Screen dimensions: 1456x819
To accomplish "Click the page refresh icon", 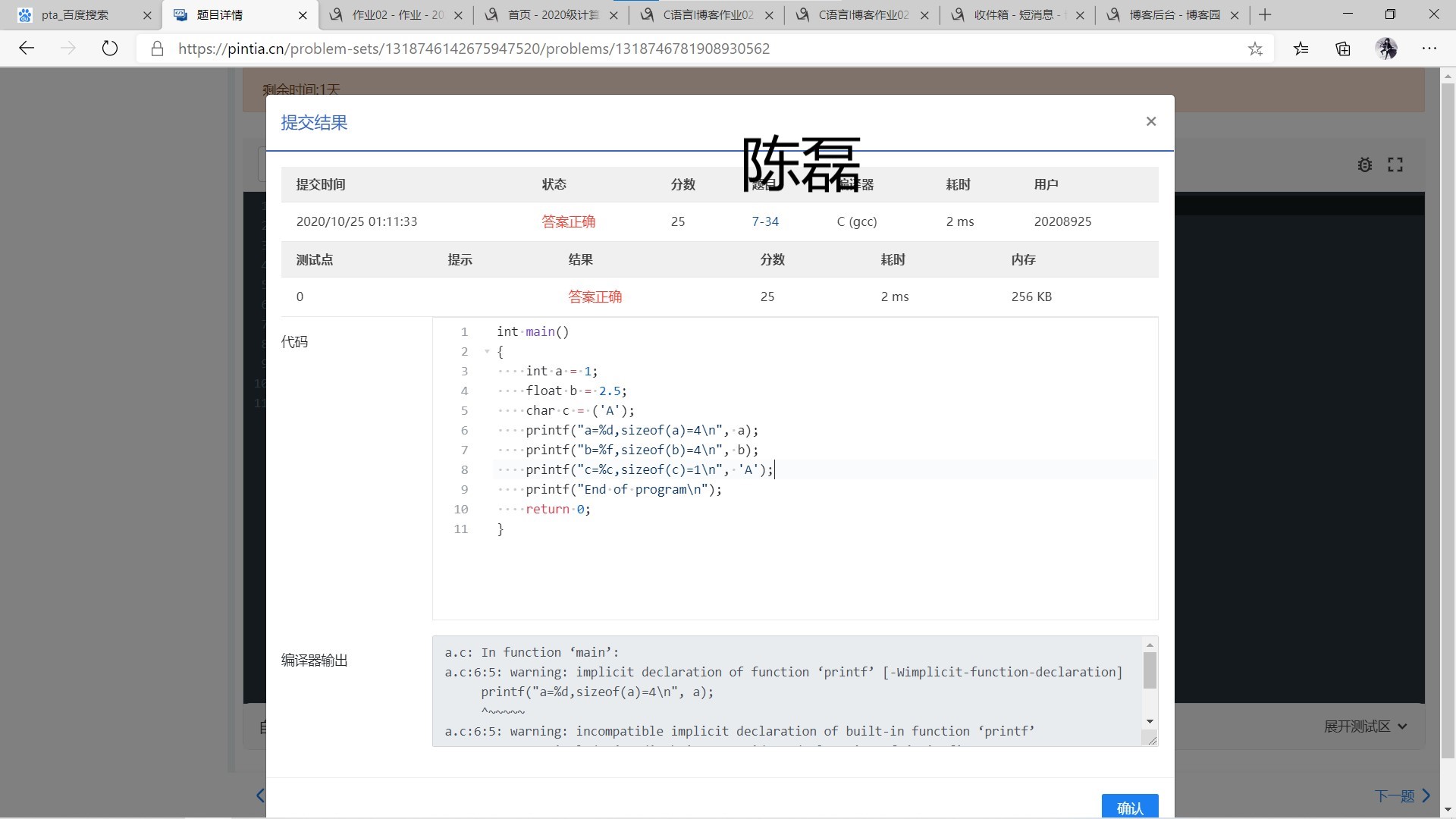I will [110, 49].
